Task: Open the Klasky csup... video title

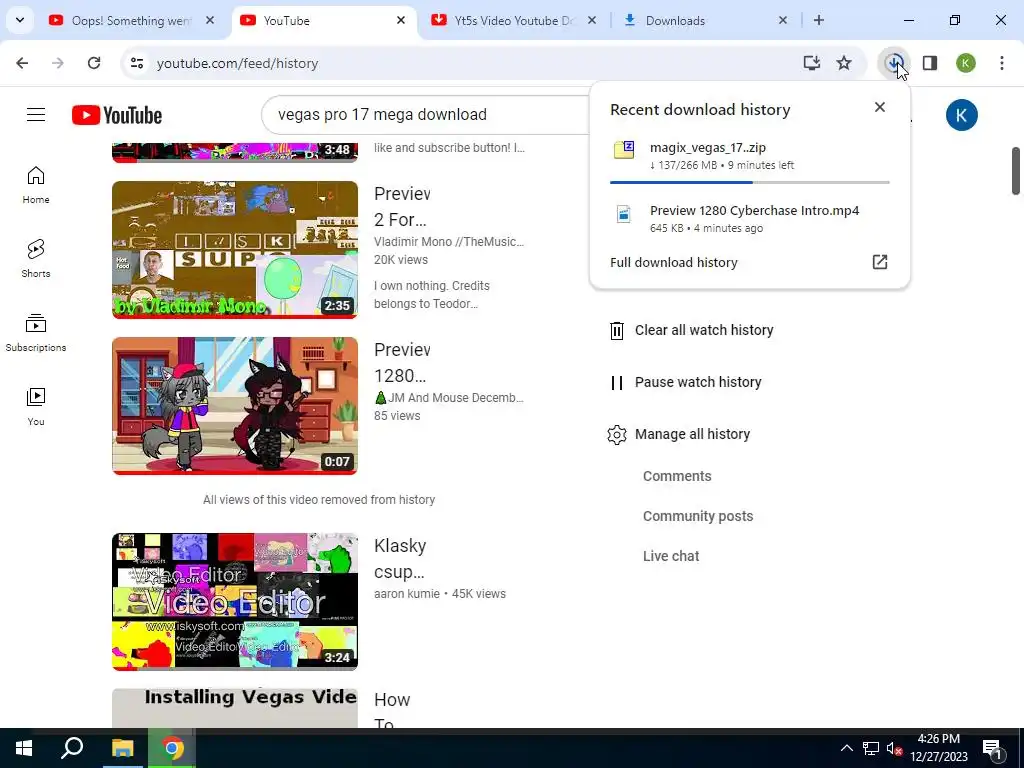Action: click(x=400, y=558)
